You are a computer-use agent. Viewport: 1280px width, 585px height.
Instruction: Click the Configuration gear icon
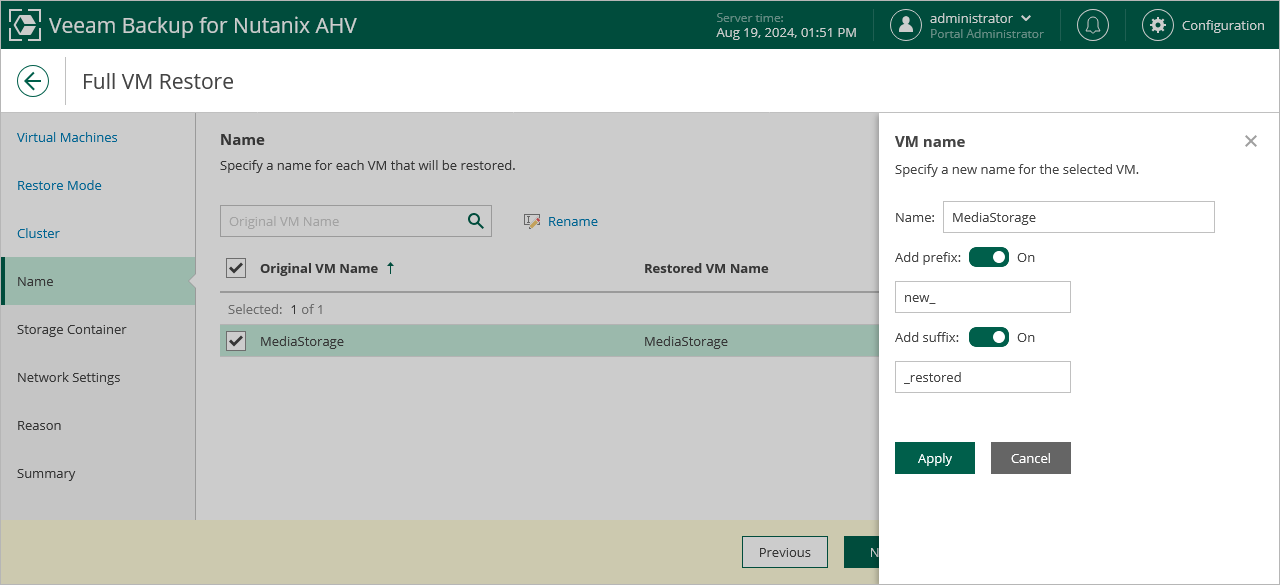coord(1158,25)
